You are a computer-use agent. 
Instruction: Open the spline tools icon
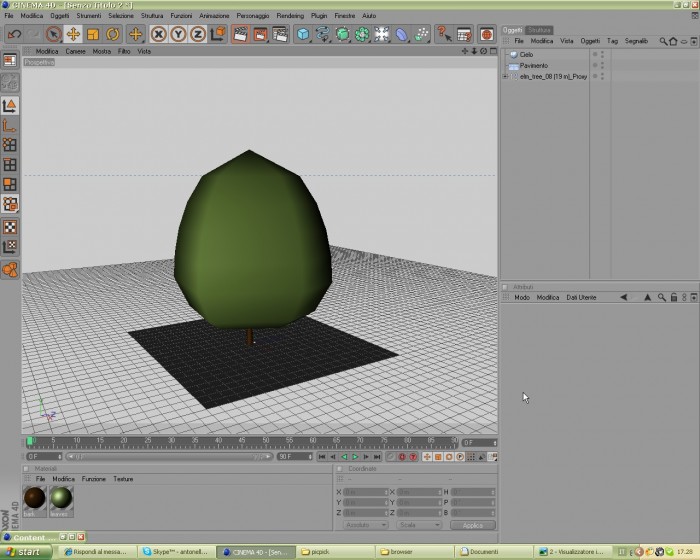point(323,34)
